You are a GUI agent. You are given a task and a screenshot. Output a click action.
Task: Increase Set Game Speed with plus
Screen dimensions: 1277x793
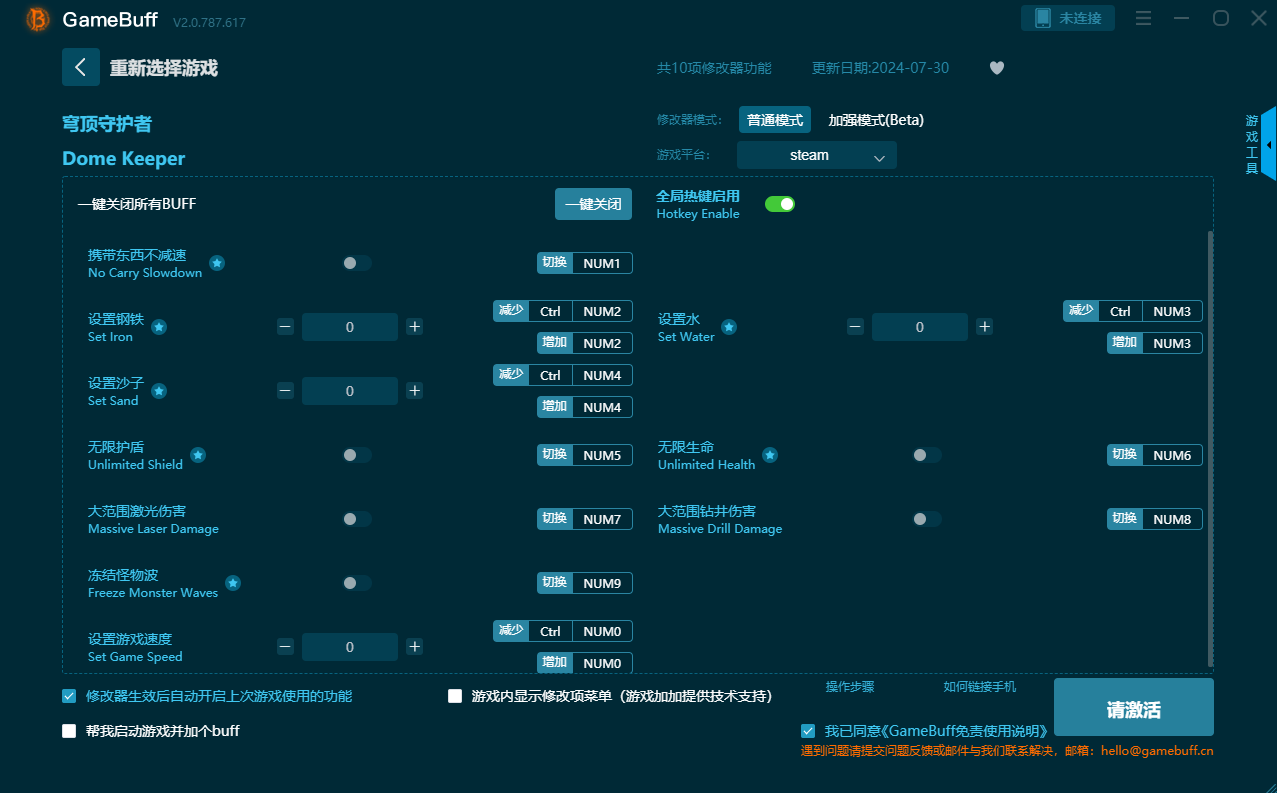pyautogui.click(x=415, y=647)
